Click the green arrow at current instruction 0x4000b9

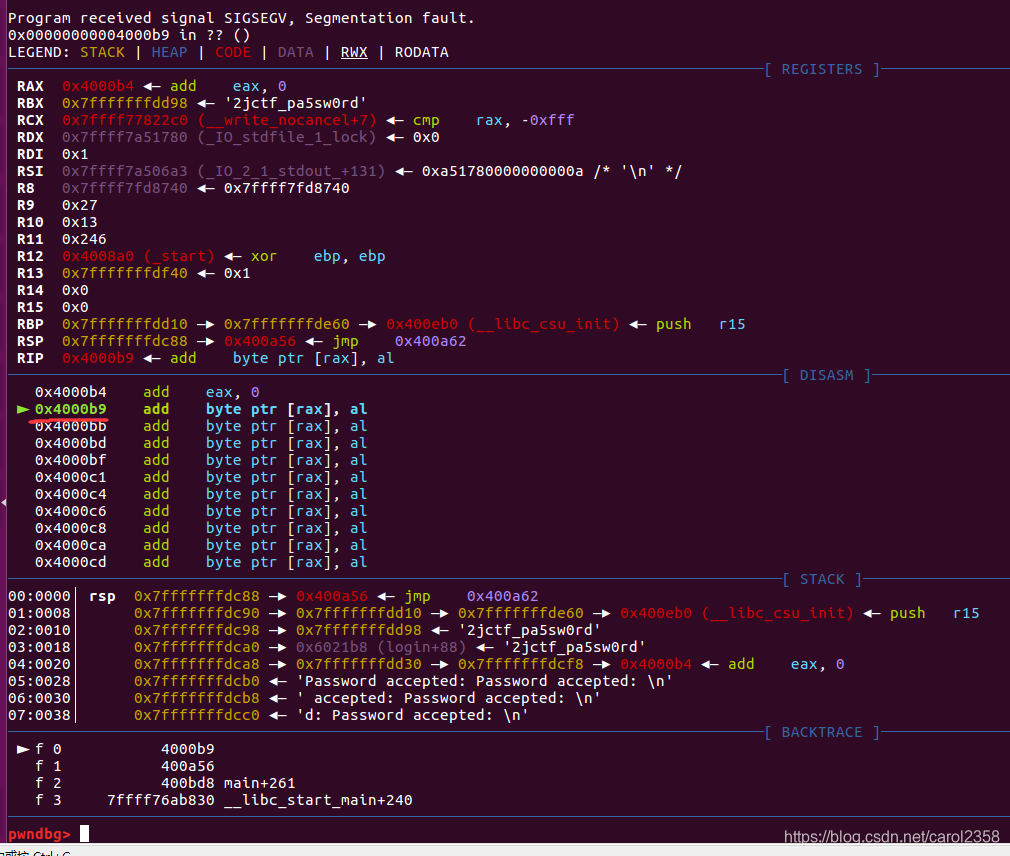tap(23, 408)
